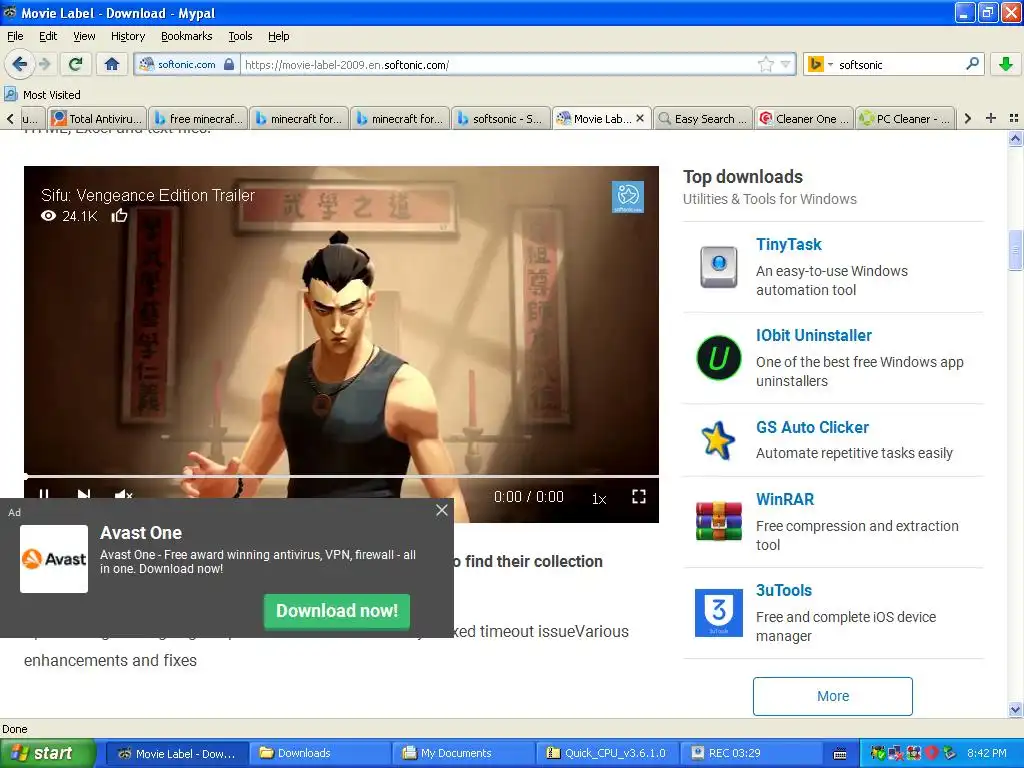Open the History menu
Viewport: 1024px width, 768px height.
click(128, 36)
